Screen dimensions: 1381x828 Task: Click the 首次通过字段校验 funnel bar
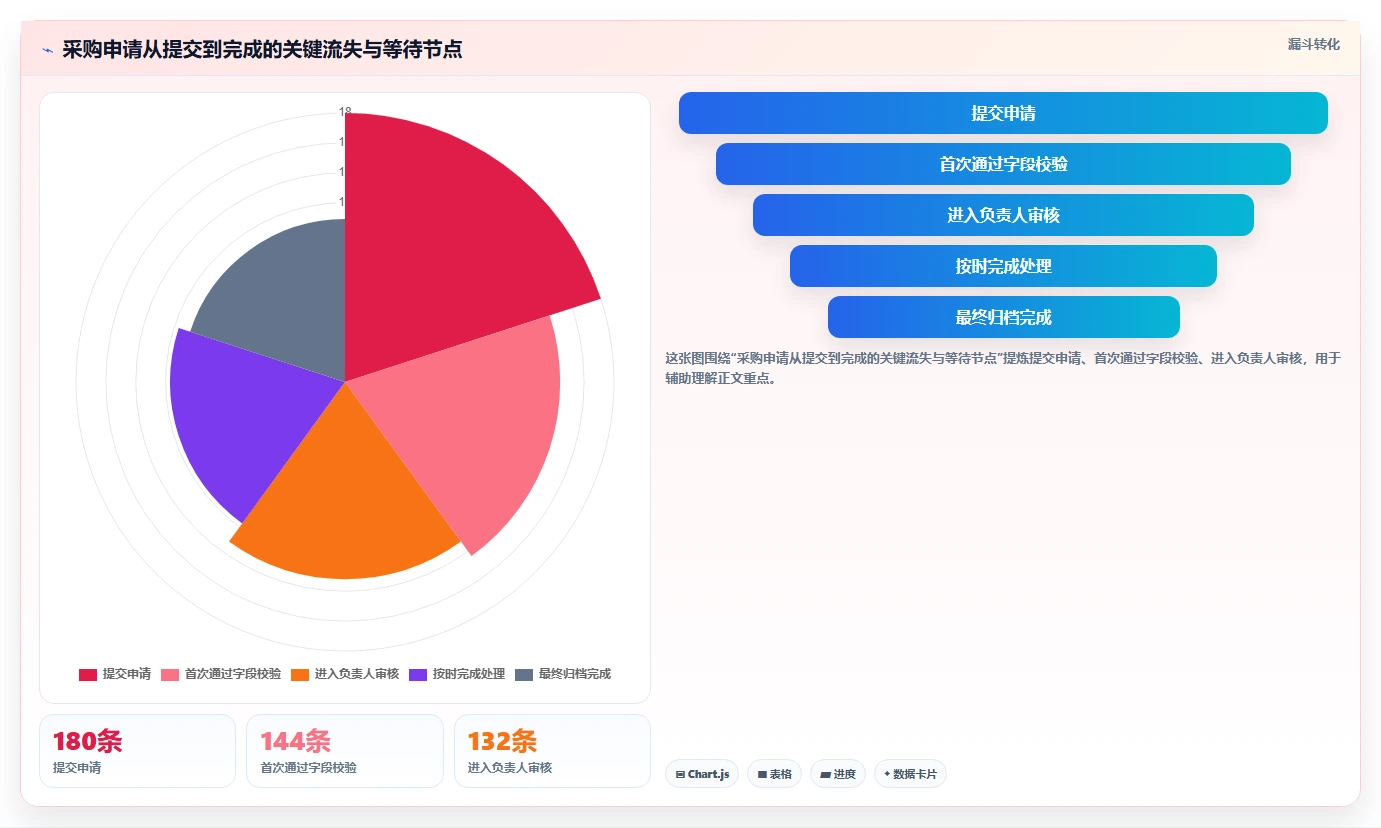1003,164
